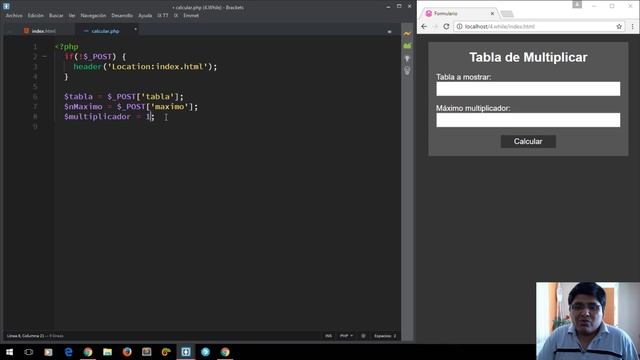Open the round blue app on taskbar
The image size is (640, 360).
point(205,352)
